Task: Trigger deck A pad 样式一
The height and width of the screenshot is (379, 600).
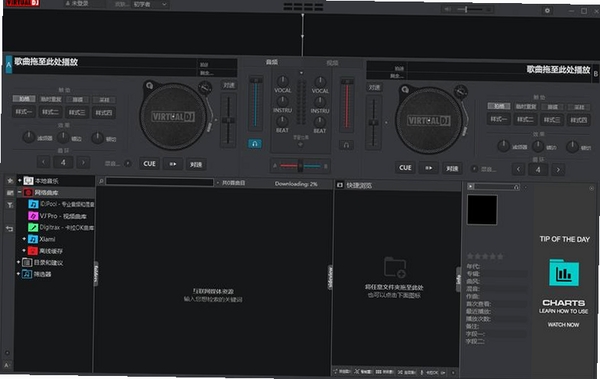Action: click(x=24, y=112)
